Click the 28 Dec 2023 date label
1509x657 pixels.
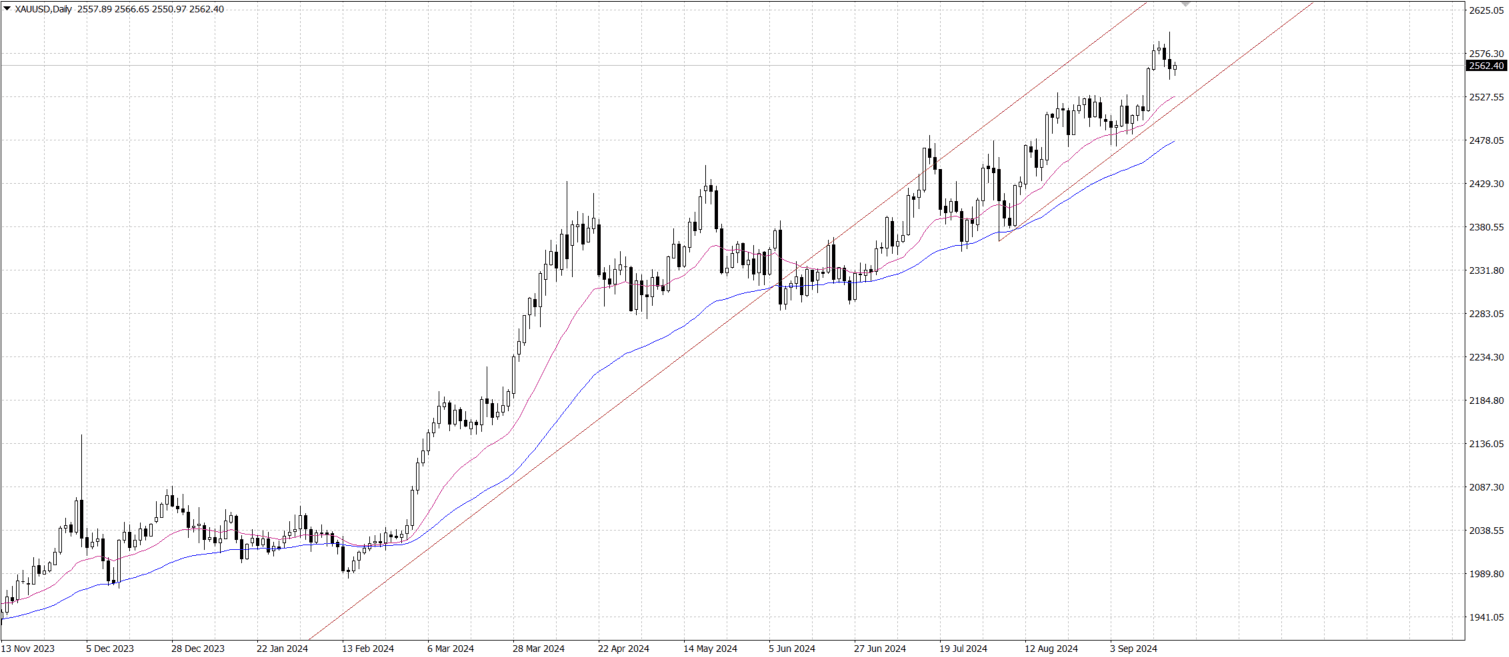tap(196, 649)
